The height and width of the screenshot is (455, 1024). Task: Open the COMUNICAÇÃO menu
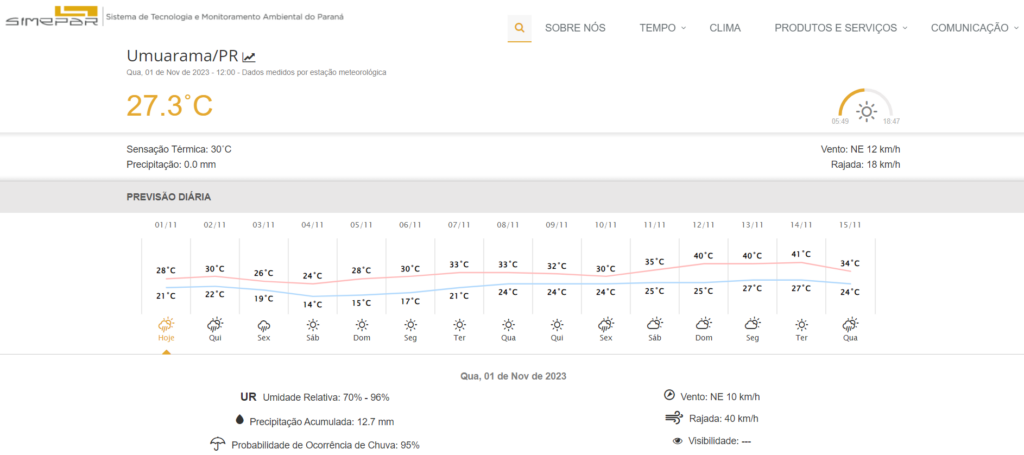pyautogui.click(x=970, y=28)
